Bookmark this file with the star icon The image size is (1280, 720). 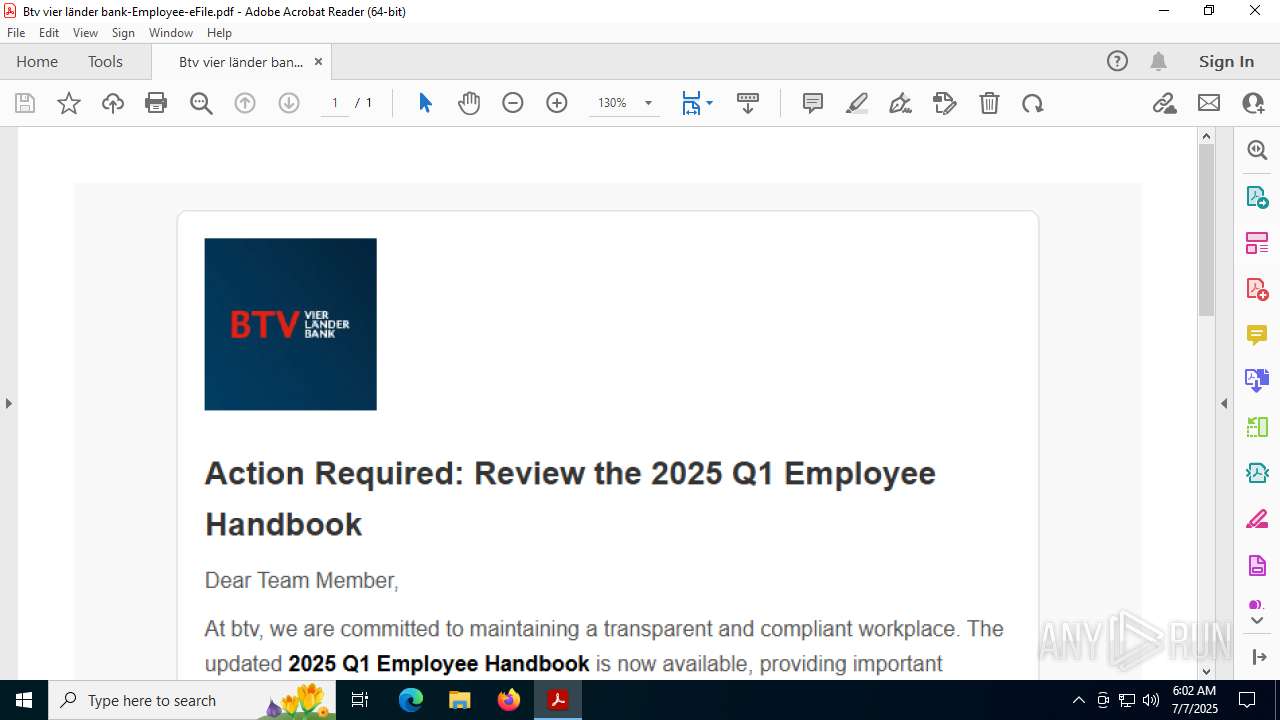[69, 103]
